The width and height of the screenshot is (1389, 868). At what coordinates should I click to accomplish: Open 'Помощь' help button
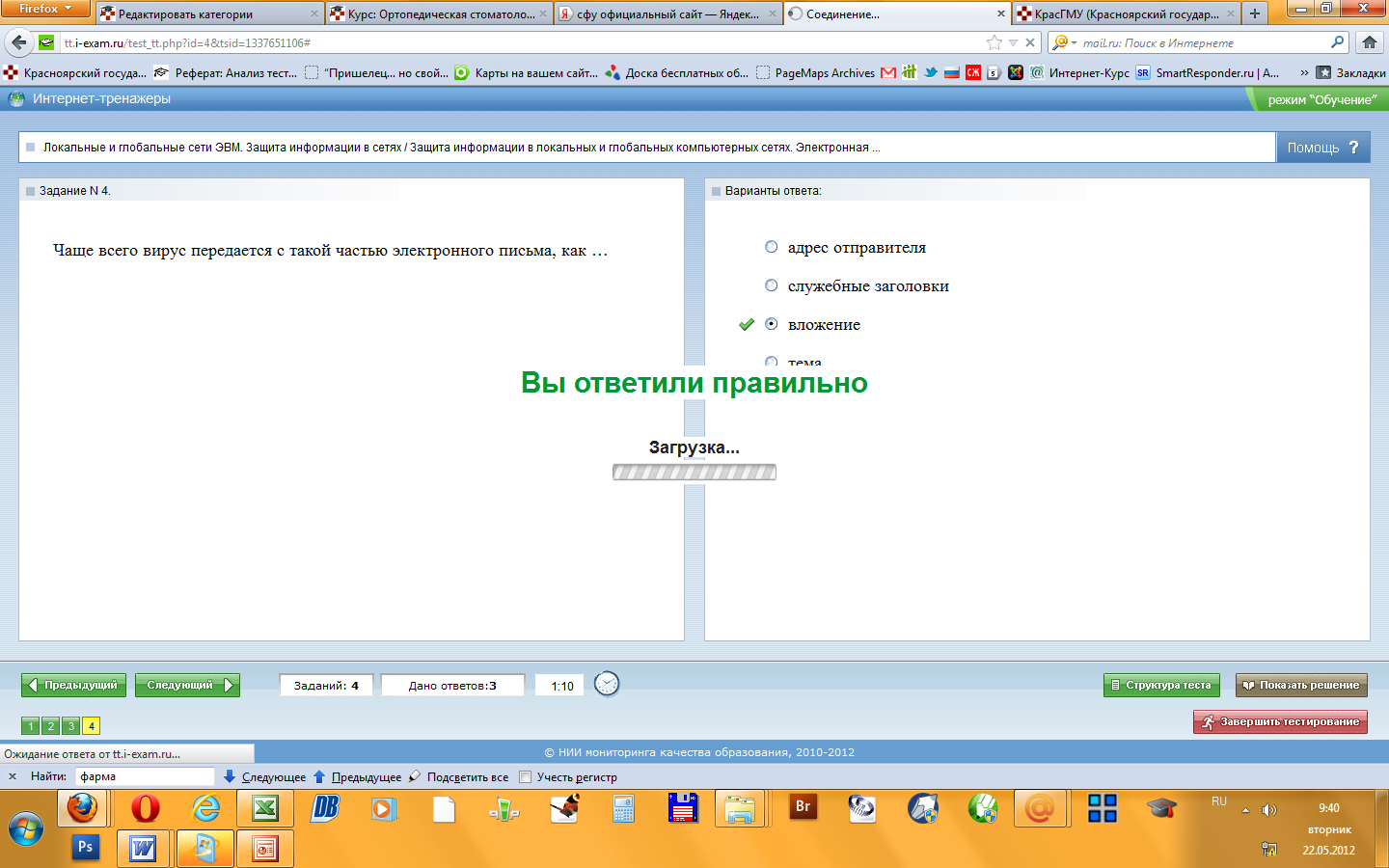click(x=1322, y=148)
